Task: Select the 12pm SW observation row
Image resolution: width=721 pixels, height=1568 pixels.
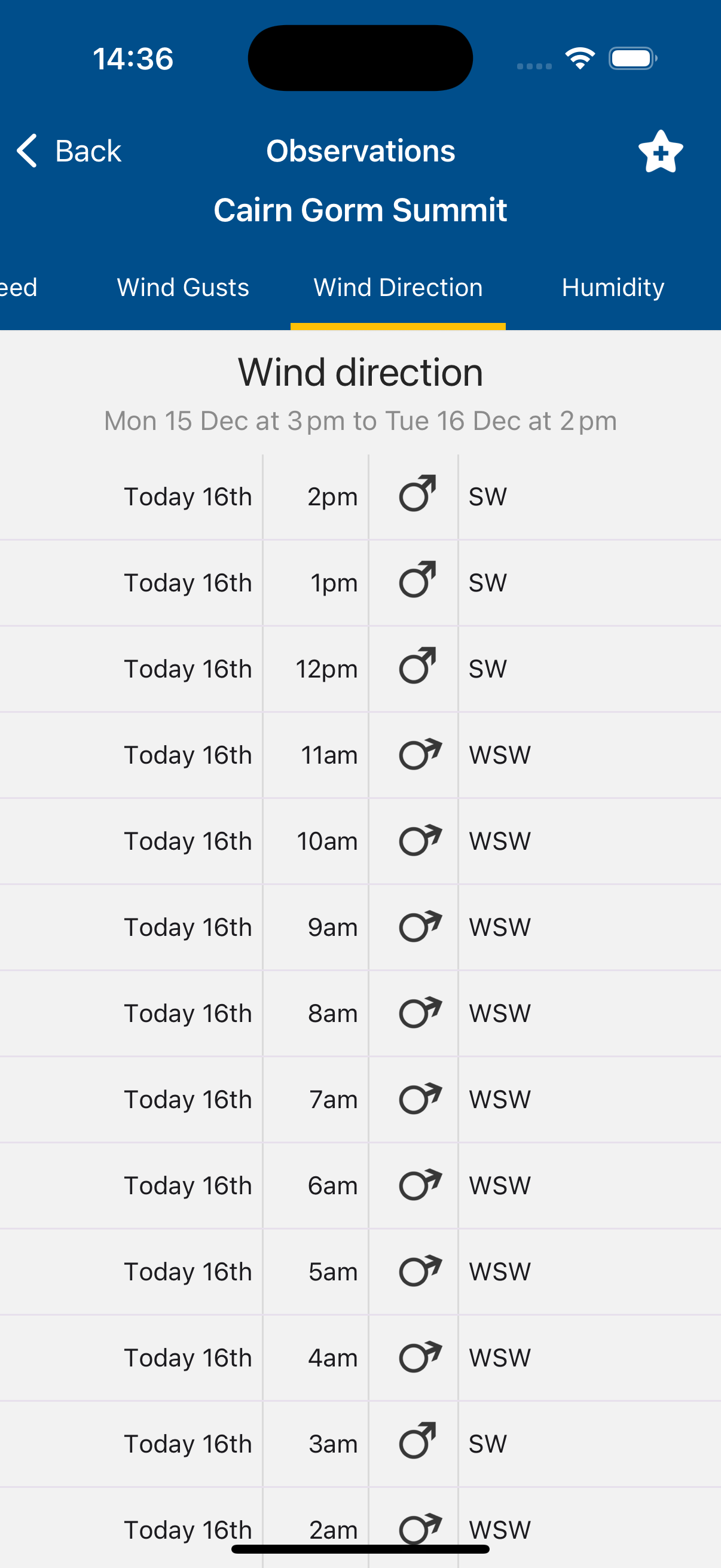Action: [x=360, y=669]
